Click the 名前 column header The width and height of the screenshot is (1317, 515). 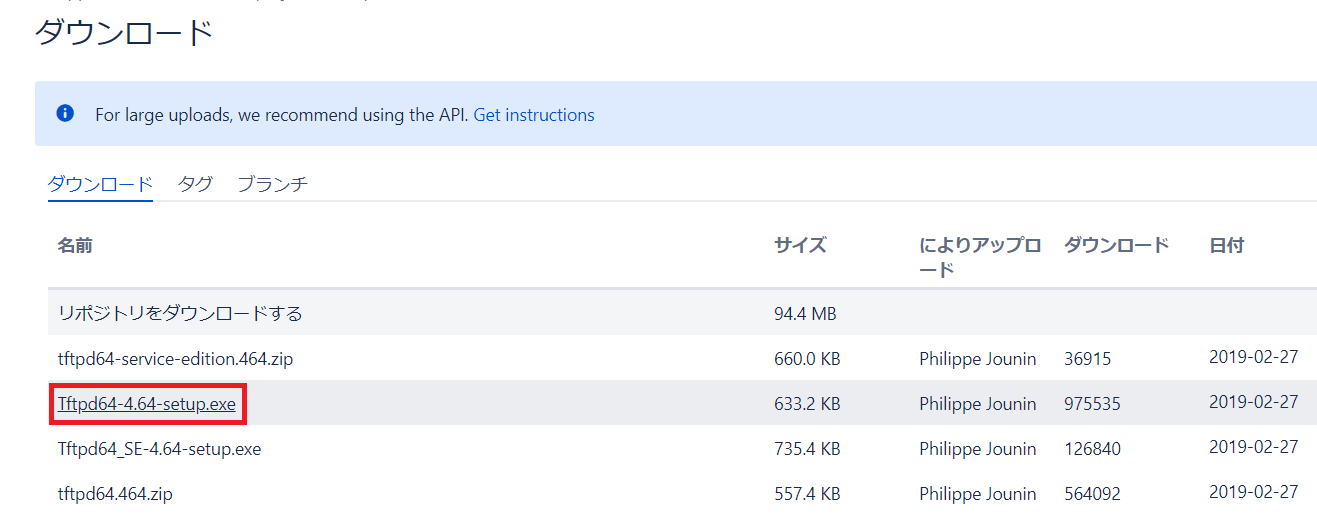pos(75,245)
